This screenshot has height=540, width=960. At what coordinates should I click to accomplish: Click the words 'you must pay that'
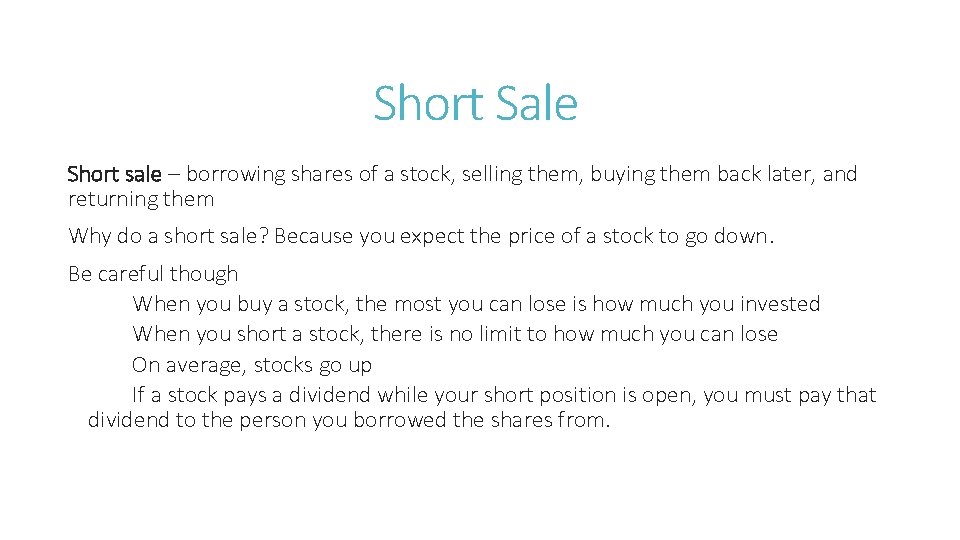tap(789, 395)
